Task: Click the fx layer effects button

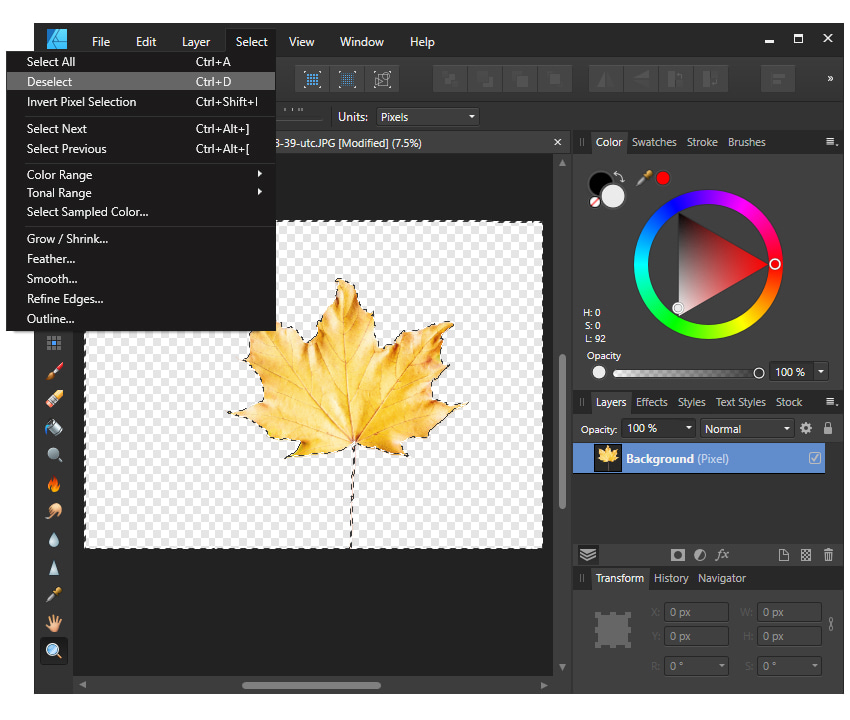Action: coord(722,554)
